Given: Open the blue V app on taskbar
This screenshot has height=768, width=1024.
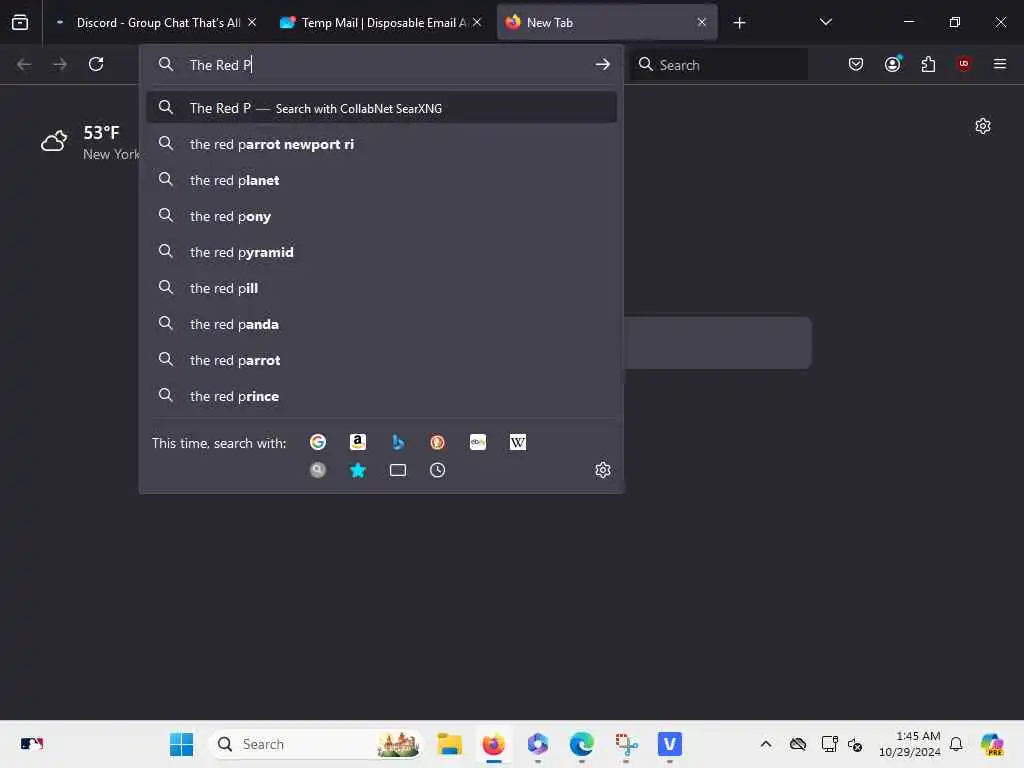Looking at the screenshot, I should point(669,744).
